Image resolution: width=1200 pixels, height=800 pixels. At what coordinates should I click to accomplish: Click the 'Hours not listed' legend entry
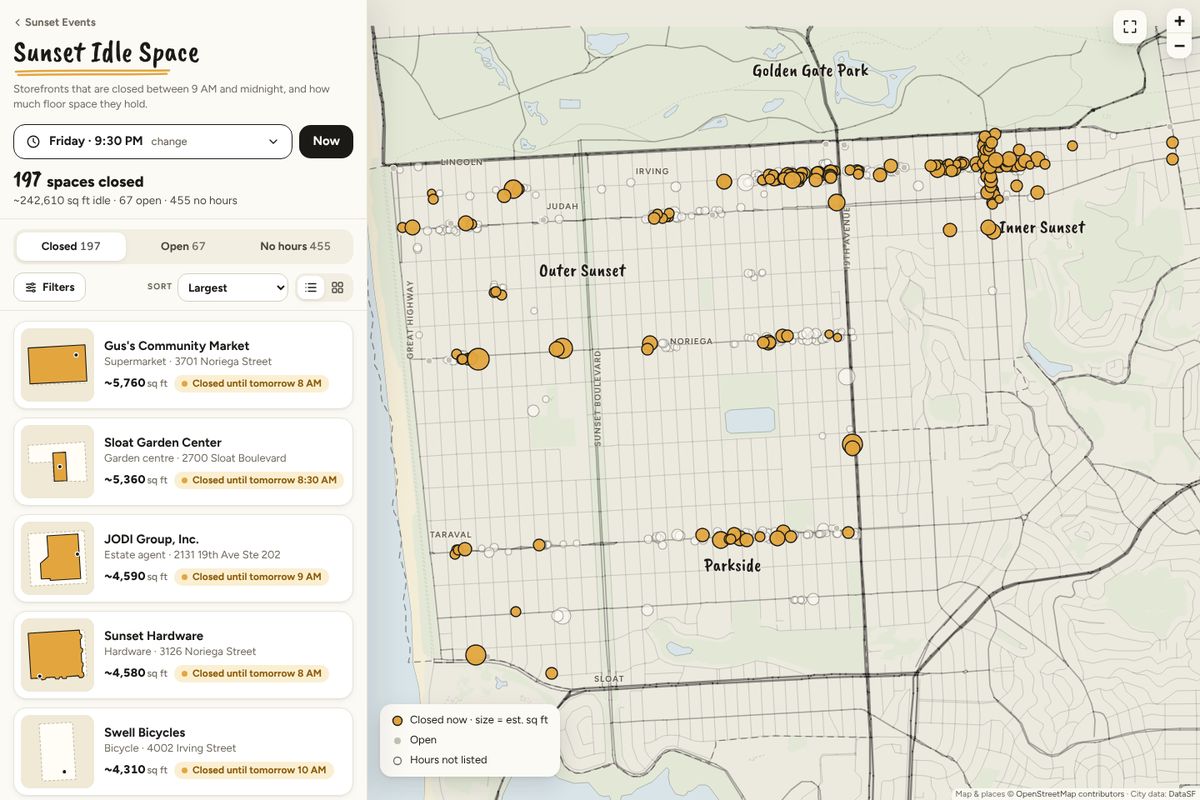[440, 760]
